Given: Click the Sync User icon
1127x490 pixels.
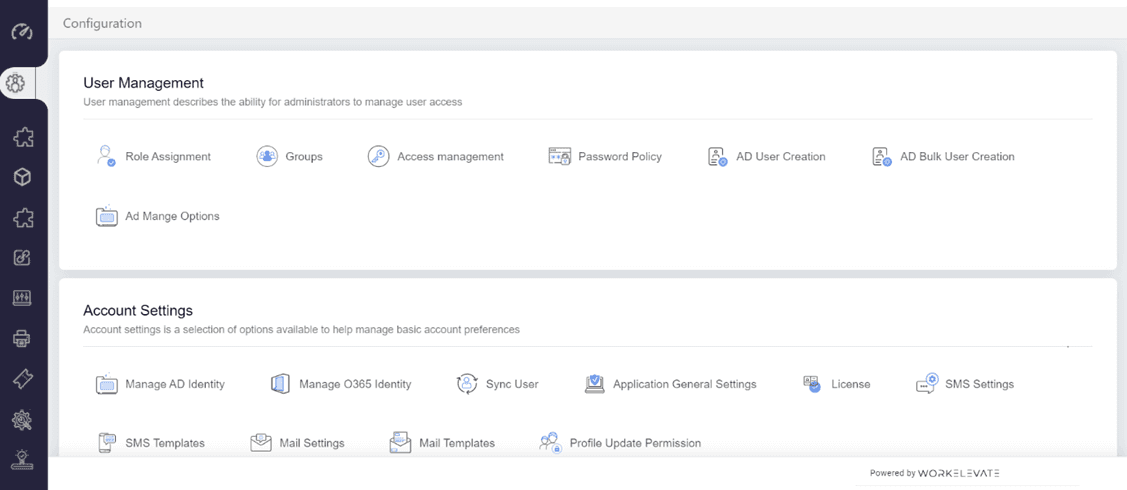Looking at the screenshot, I should (467, 384).
